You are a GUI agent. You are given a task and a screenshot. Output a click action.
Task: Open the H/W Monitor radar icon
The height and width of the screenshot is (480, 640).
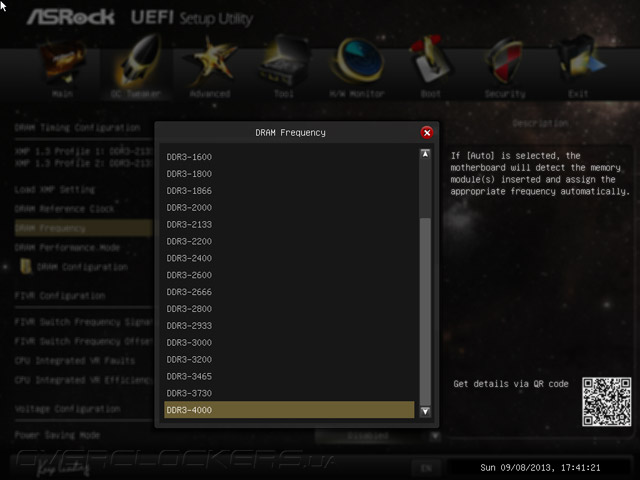coord(358,60)
